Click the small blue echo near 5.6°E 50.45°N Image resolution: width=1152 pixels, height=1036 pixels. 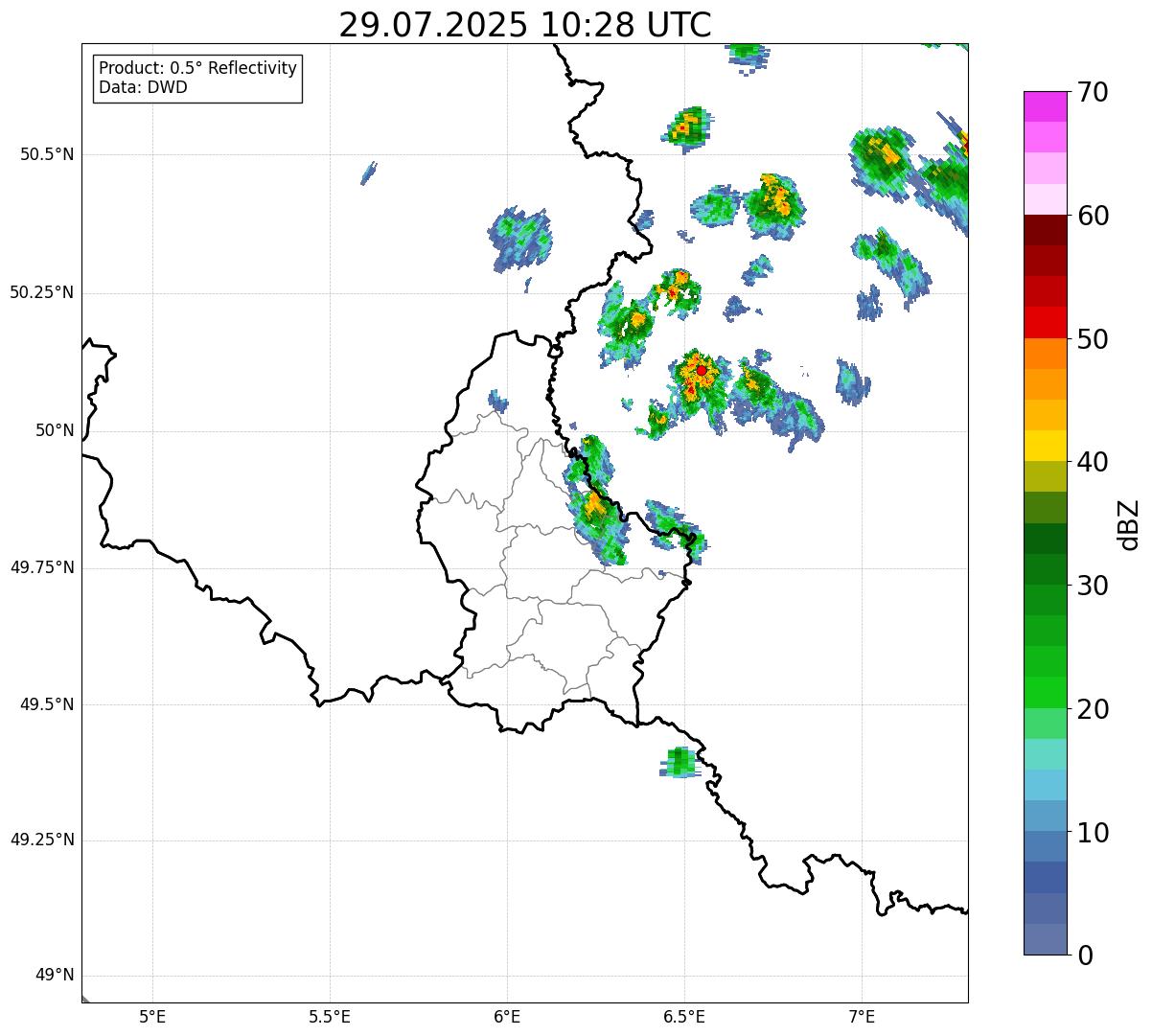(x=368, y=173)
